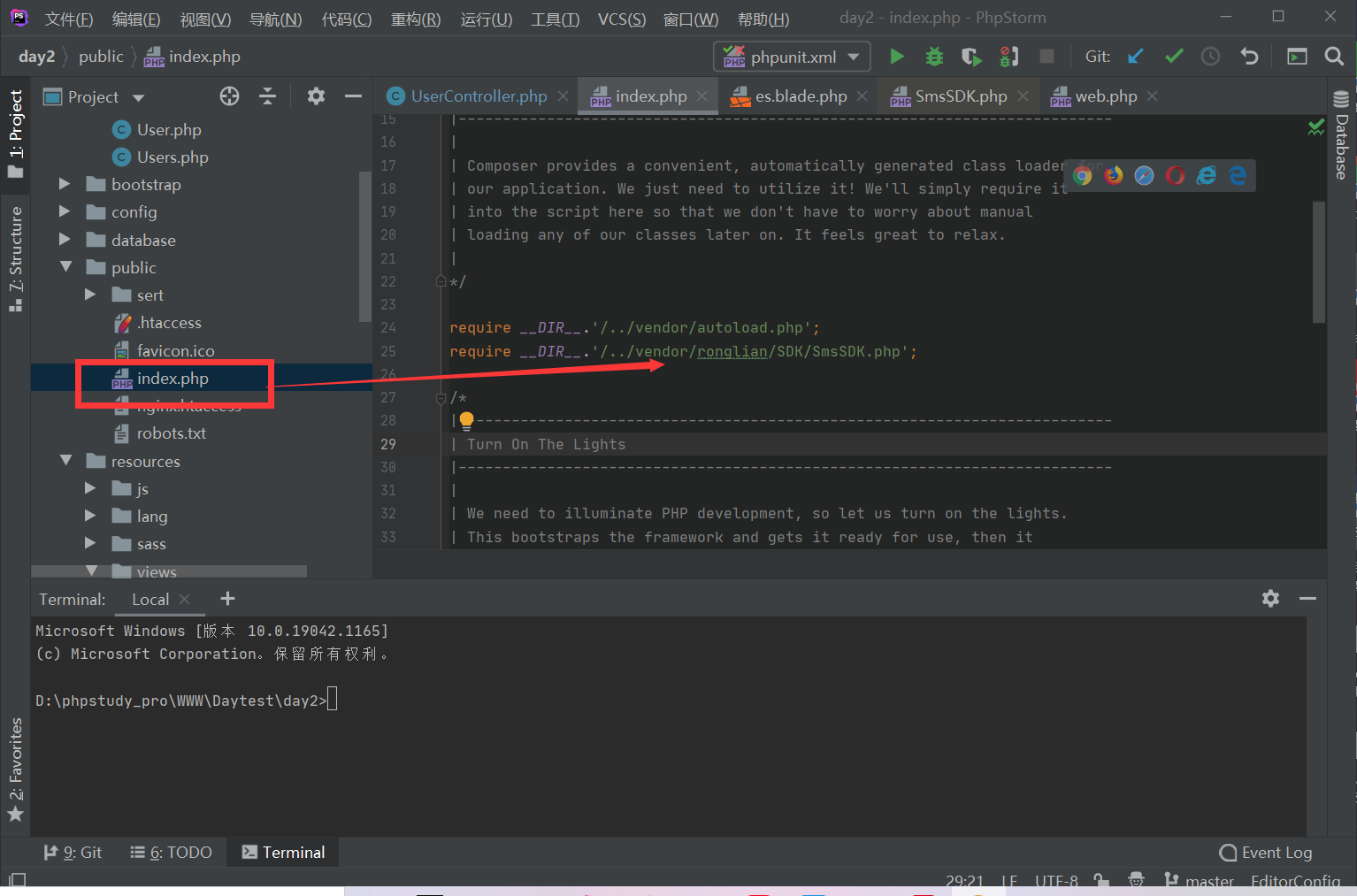Run the phpunit.xml configuration with the green play icon
The width and height of the screenshot is (1357, 896).
click(x=896, y=57)
